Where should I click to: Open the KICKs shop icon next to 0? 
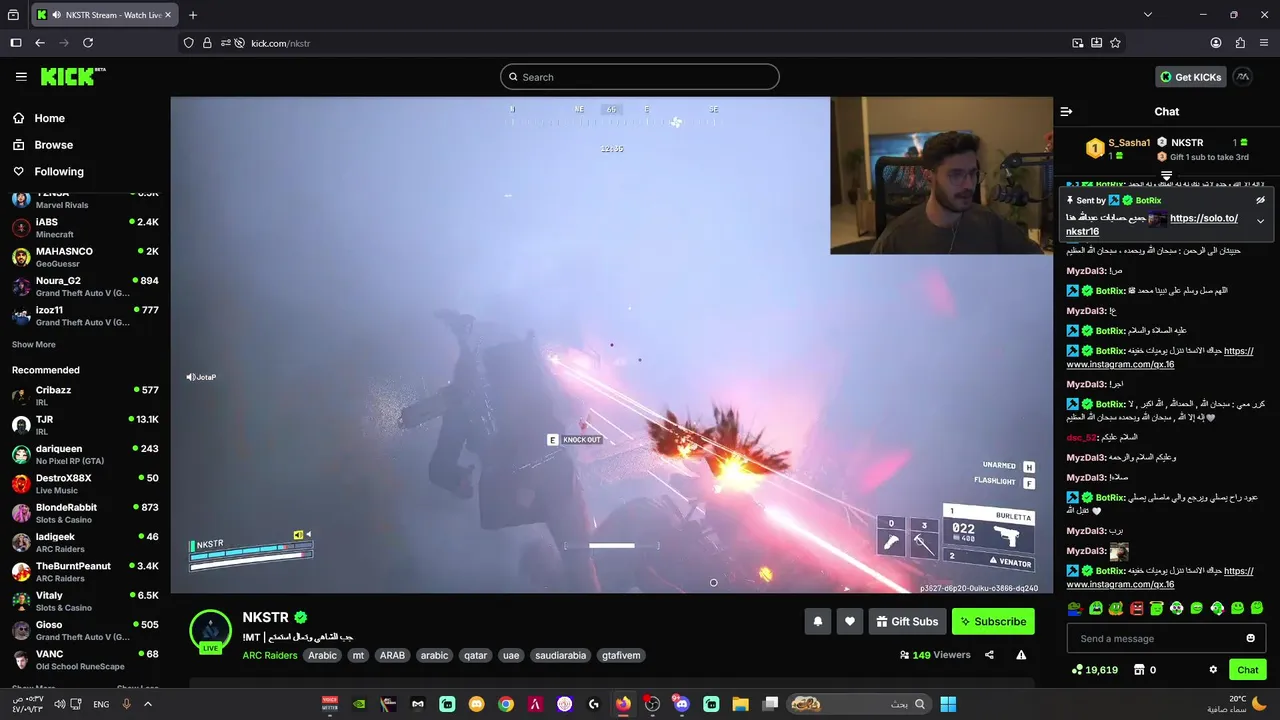click(x=1138, y=670)
